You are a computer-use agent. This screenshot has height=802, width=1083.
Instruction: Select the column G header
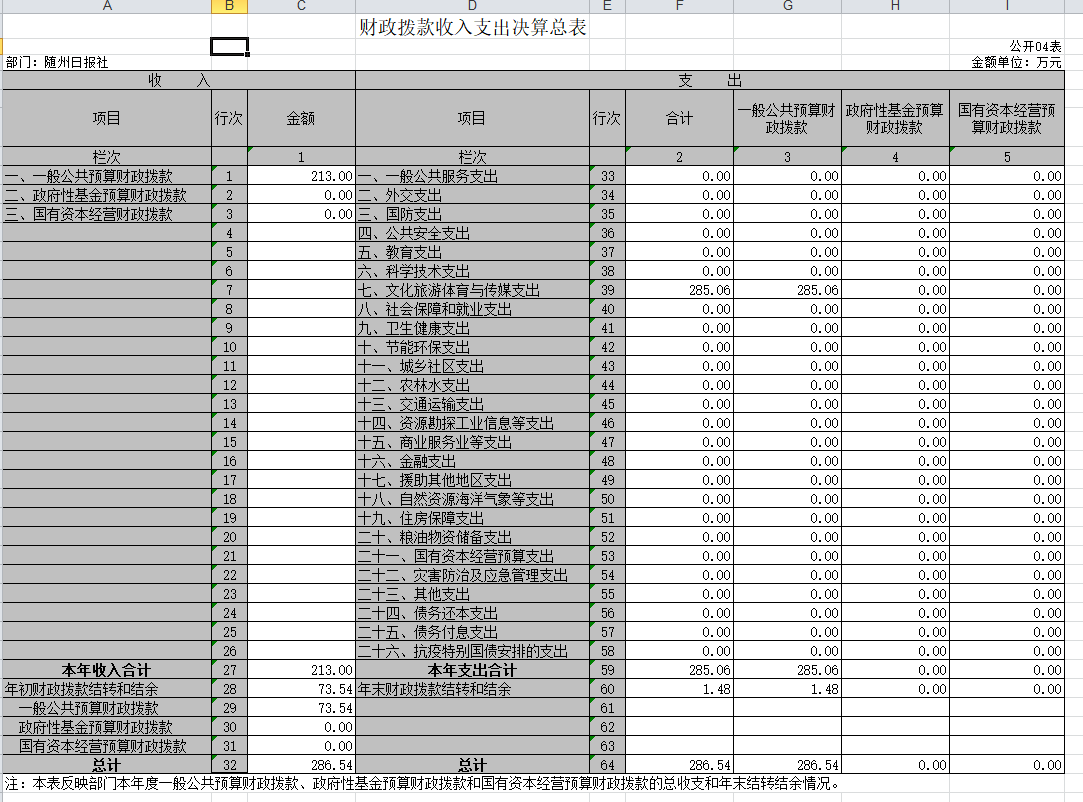point(787,7)
